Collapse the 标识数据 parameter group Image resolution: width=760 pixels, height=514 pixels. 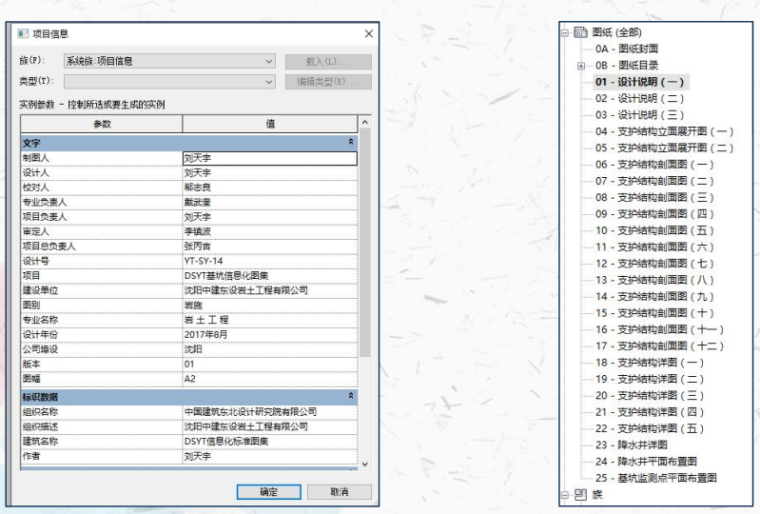tap(350, 396)
